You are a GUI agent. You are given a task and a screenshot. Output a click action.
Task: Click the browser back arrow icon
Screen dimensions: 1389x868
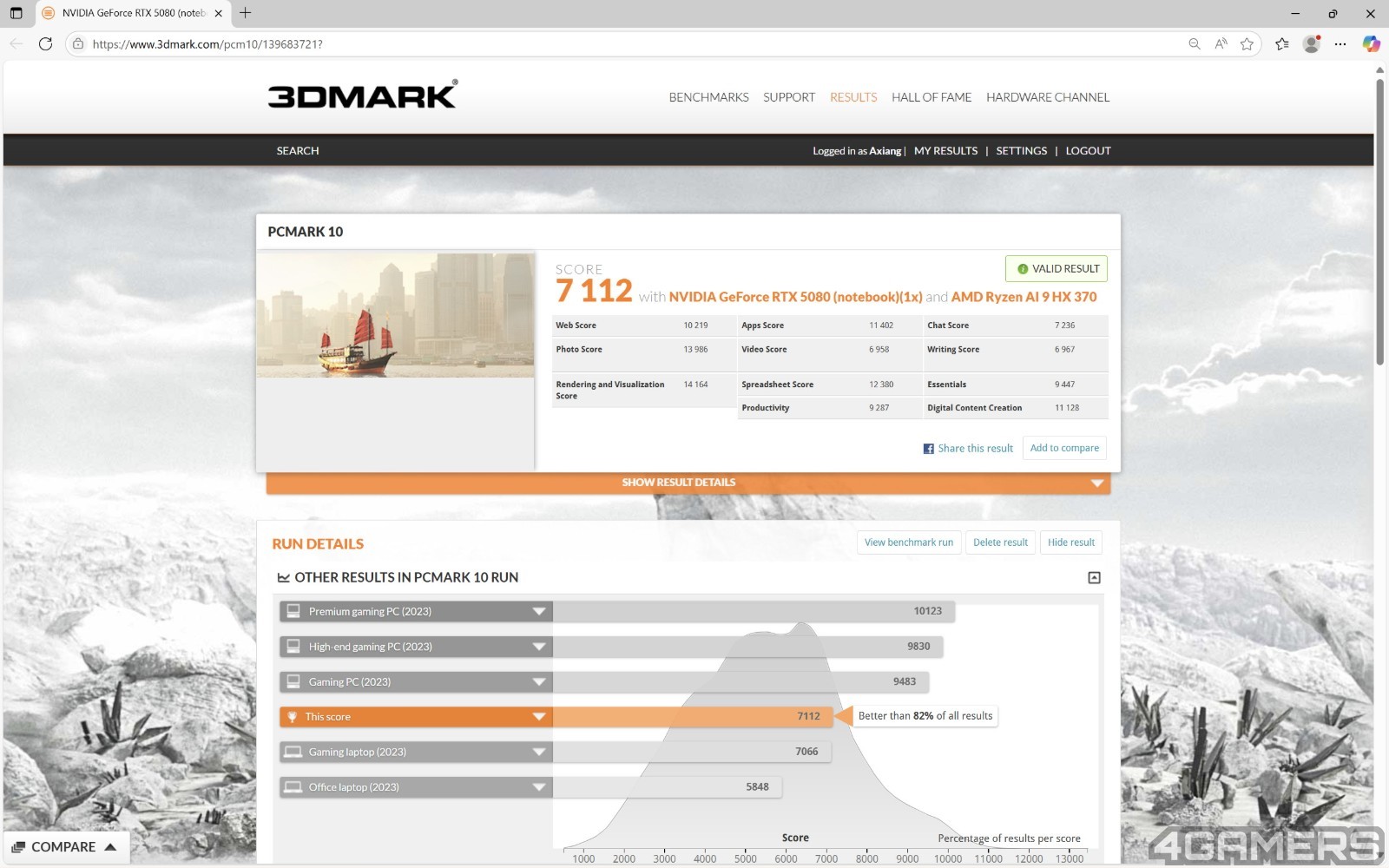click(x=16, y=44)
